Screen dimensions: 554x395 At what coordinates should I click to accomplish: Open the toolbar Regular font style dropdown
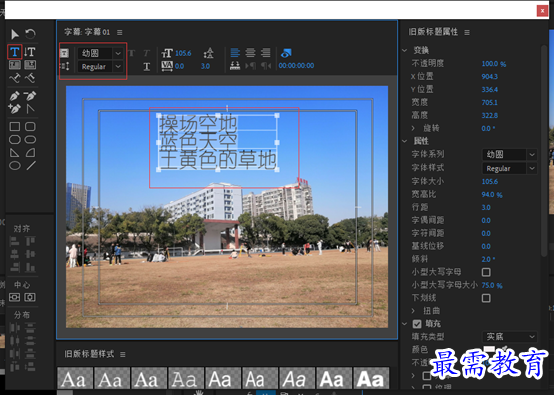click(x=100, y=66)
